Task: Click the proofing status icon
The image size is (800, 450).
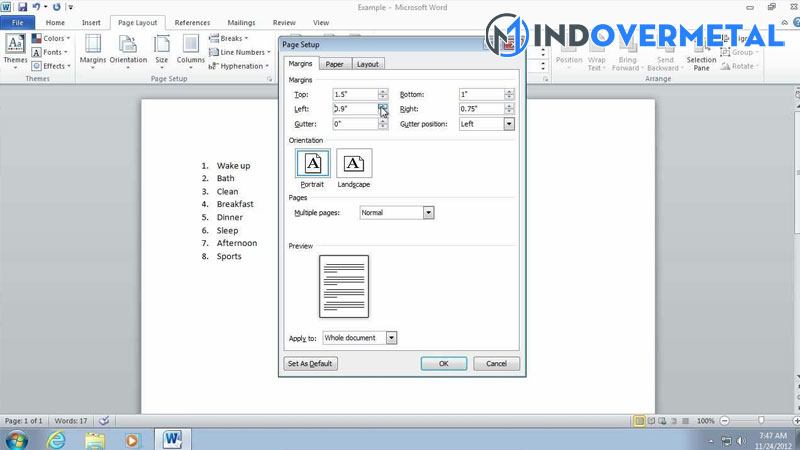Action: point(104,421)
